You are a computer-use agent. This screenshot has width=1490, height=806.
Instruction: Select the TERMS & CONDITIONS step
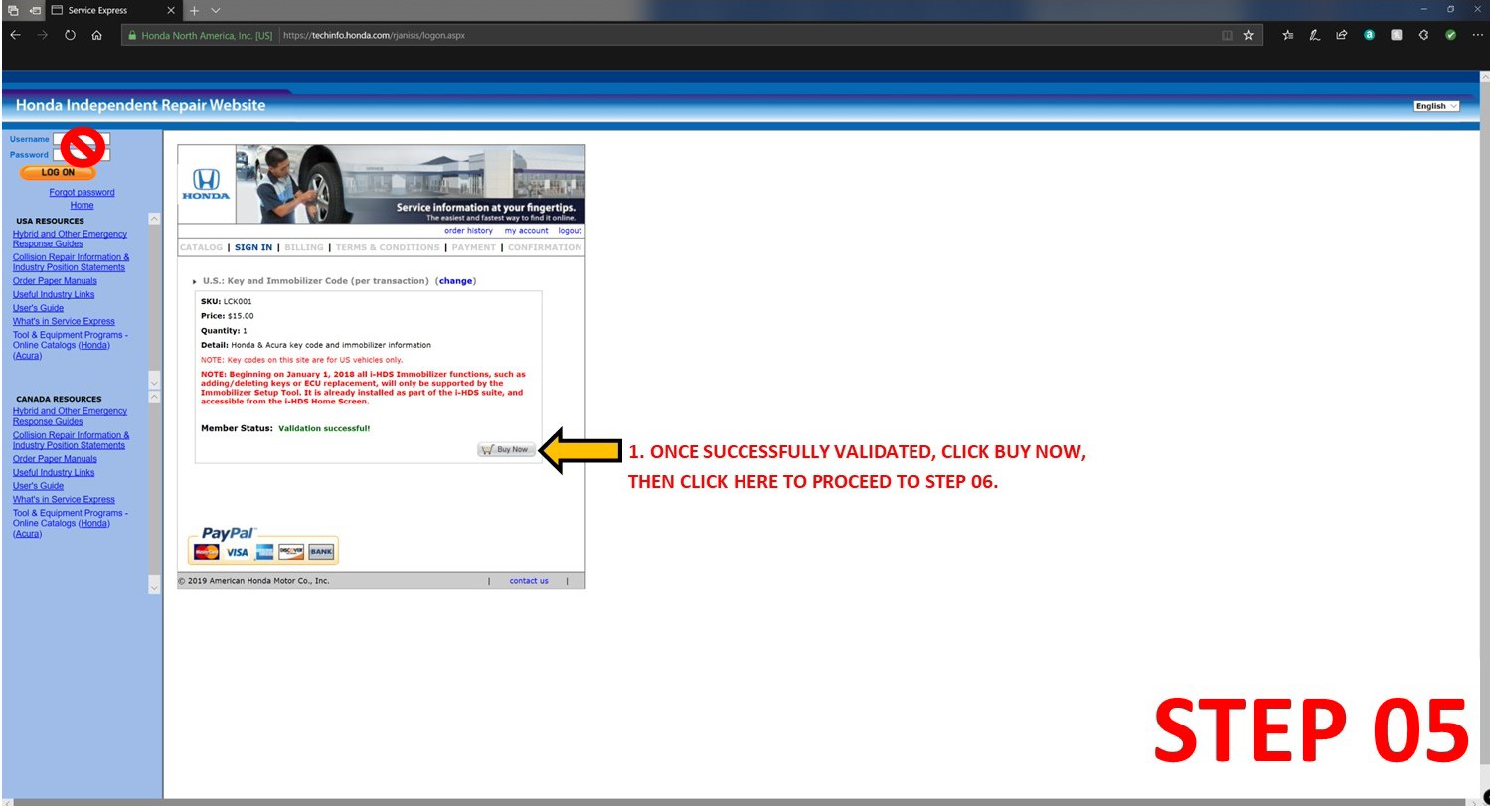[387, 247]
